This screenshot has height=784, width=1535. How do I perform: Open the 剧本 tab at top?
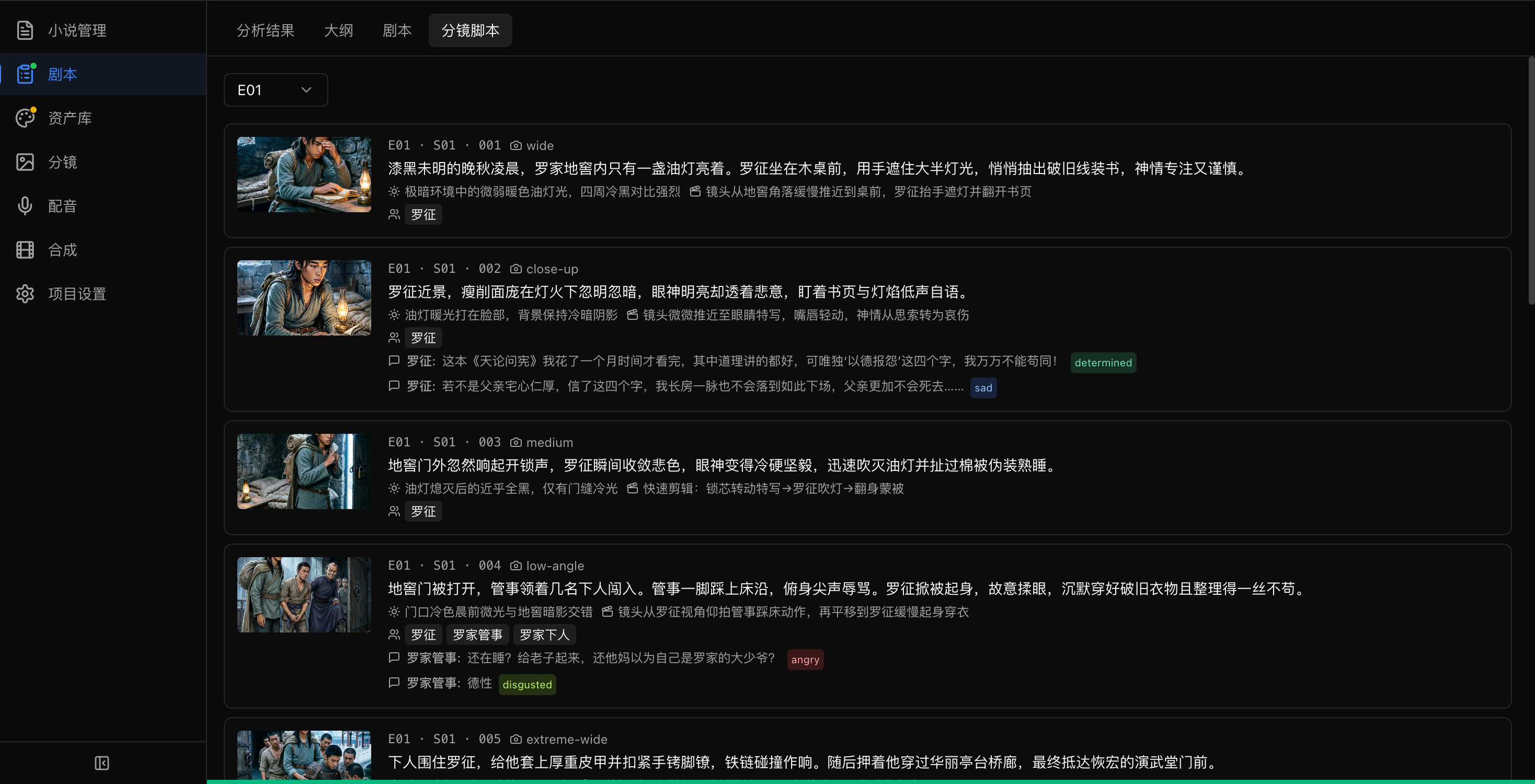click(397, 30)
